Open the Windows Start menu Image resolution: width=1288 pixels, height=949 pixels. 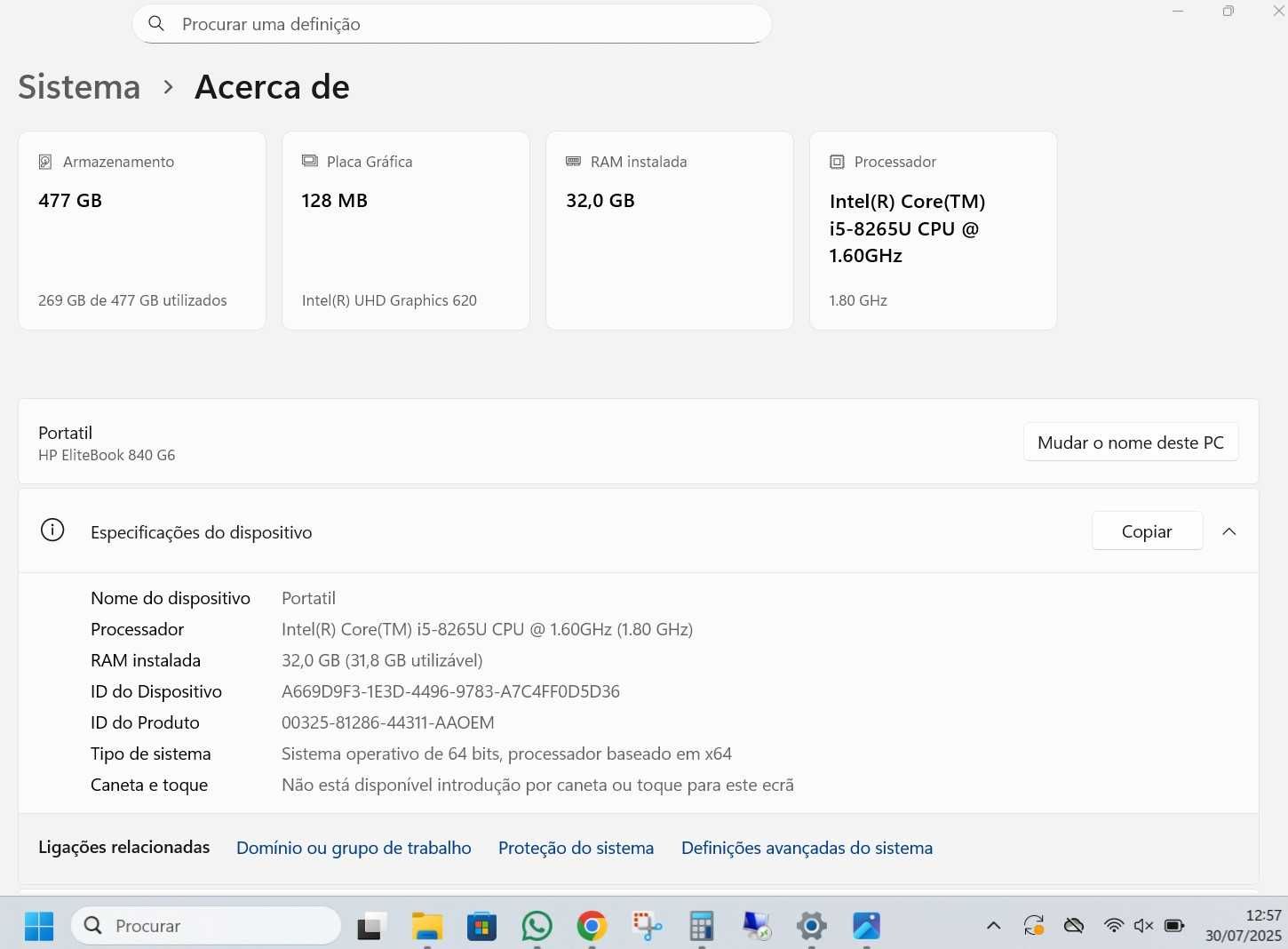[39, 926]
